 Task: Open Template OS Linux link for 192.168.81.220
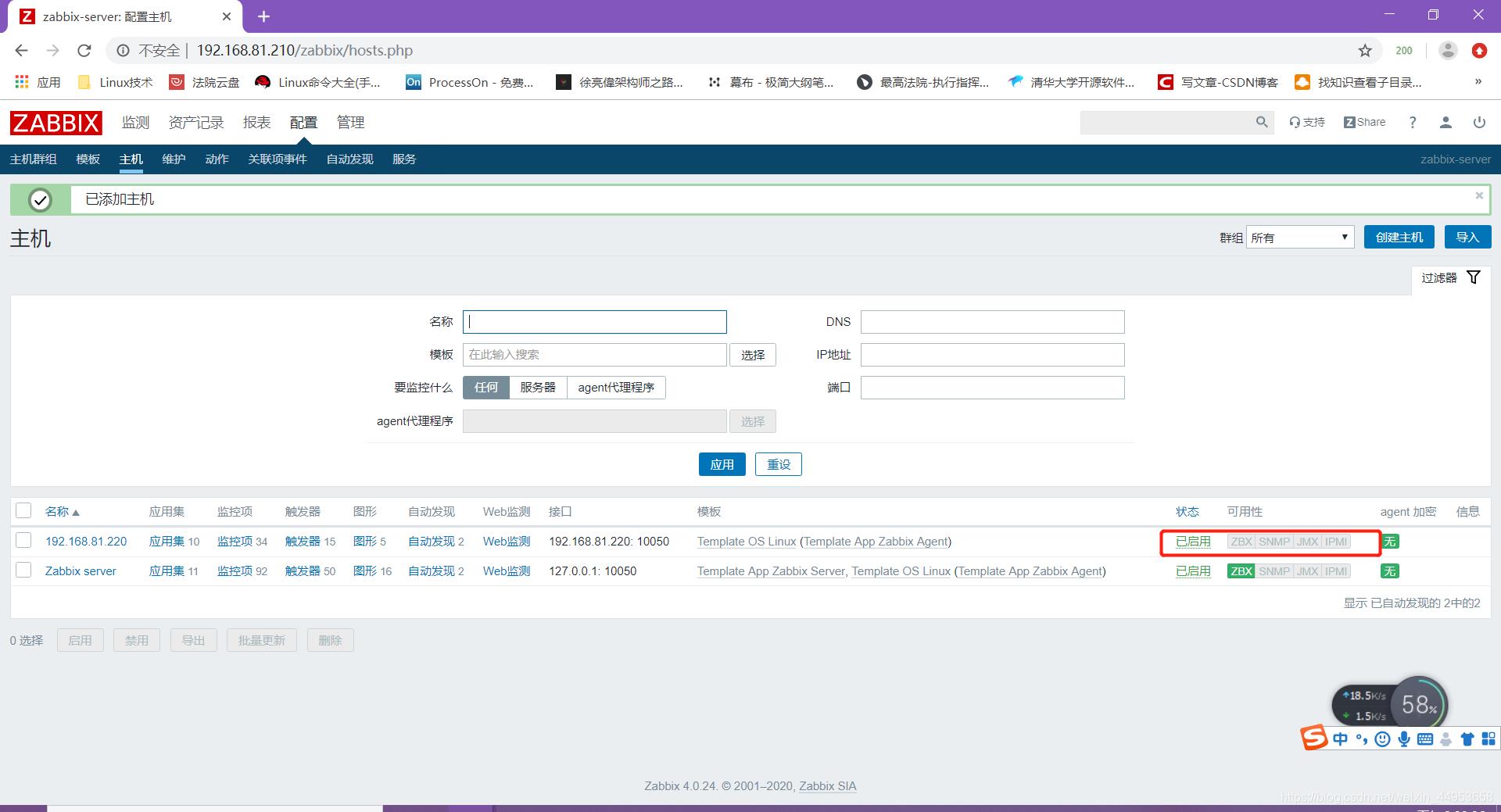point(747,542)
